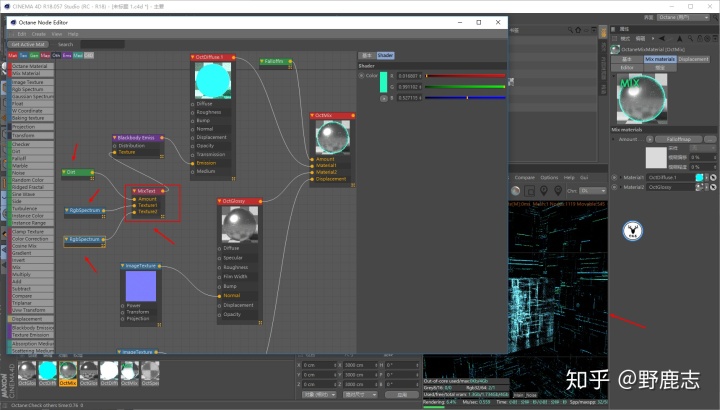The image size is (720, 410).
Task: Open the Help menu in Node Editor
Action: [x=73, y=34]
